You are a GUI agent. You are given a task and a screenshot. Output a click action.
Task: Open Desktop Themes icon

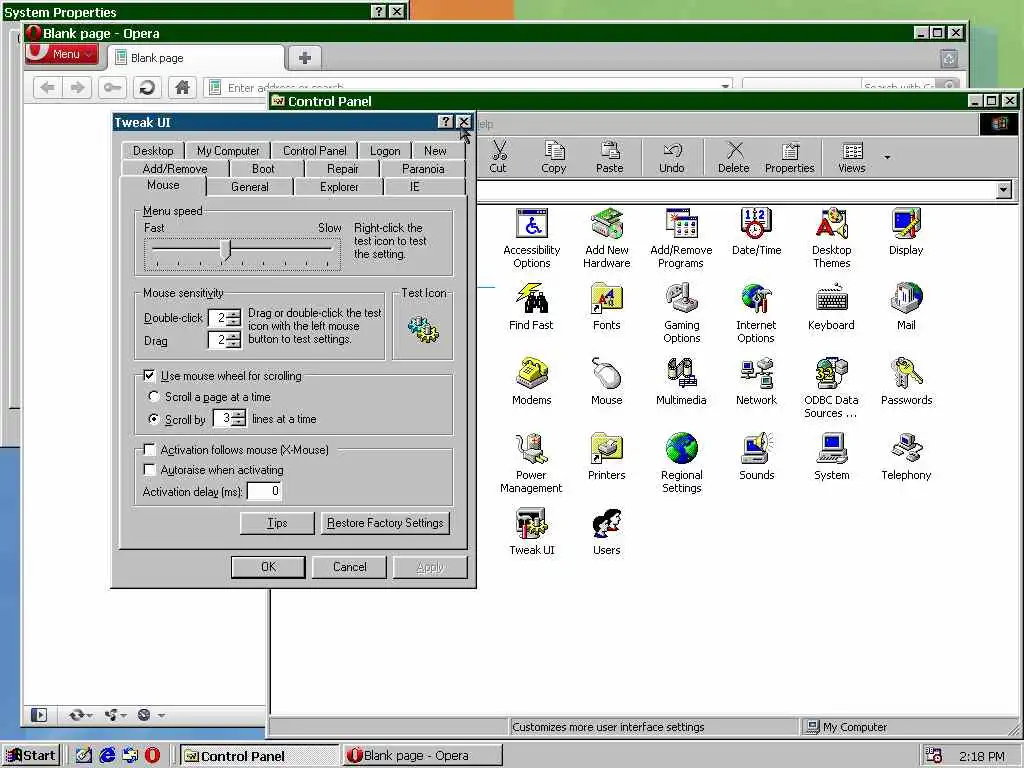[831, 238]
